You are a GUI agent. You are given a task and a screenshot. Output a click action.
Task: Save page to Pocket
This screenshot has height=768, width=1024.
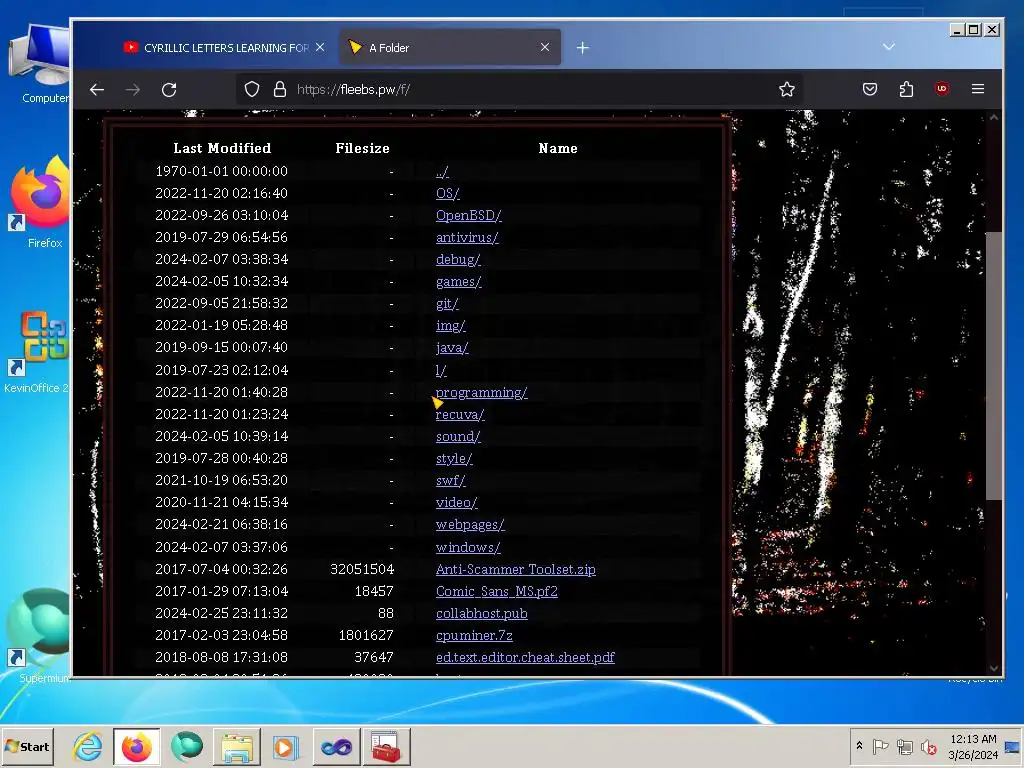pyautogui.click(x=870, y=89)
